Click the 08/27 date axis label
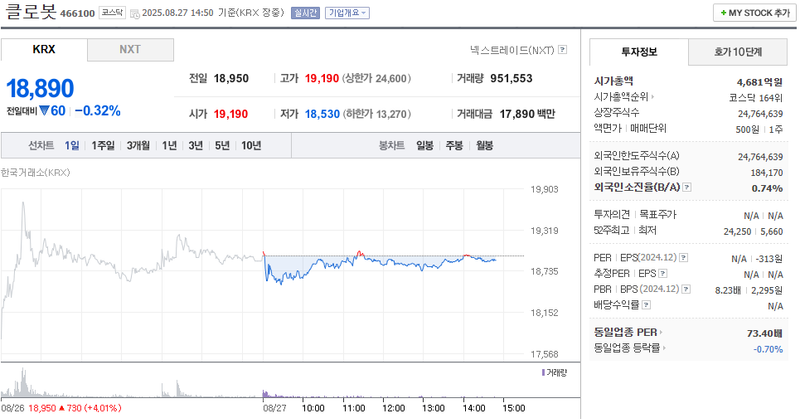This screenshot has width=800, height=419. point(274,408)
